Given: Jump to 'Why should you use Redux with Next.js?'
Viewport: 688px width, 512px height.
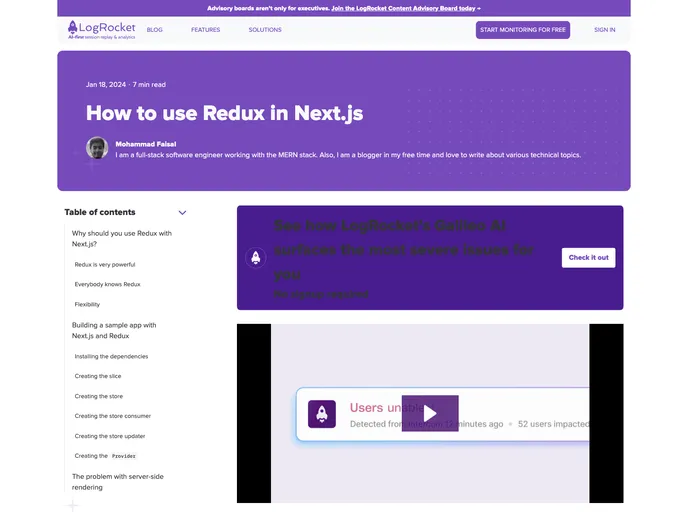Looking at the screenshot, I should click(122, 239).
